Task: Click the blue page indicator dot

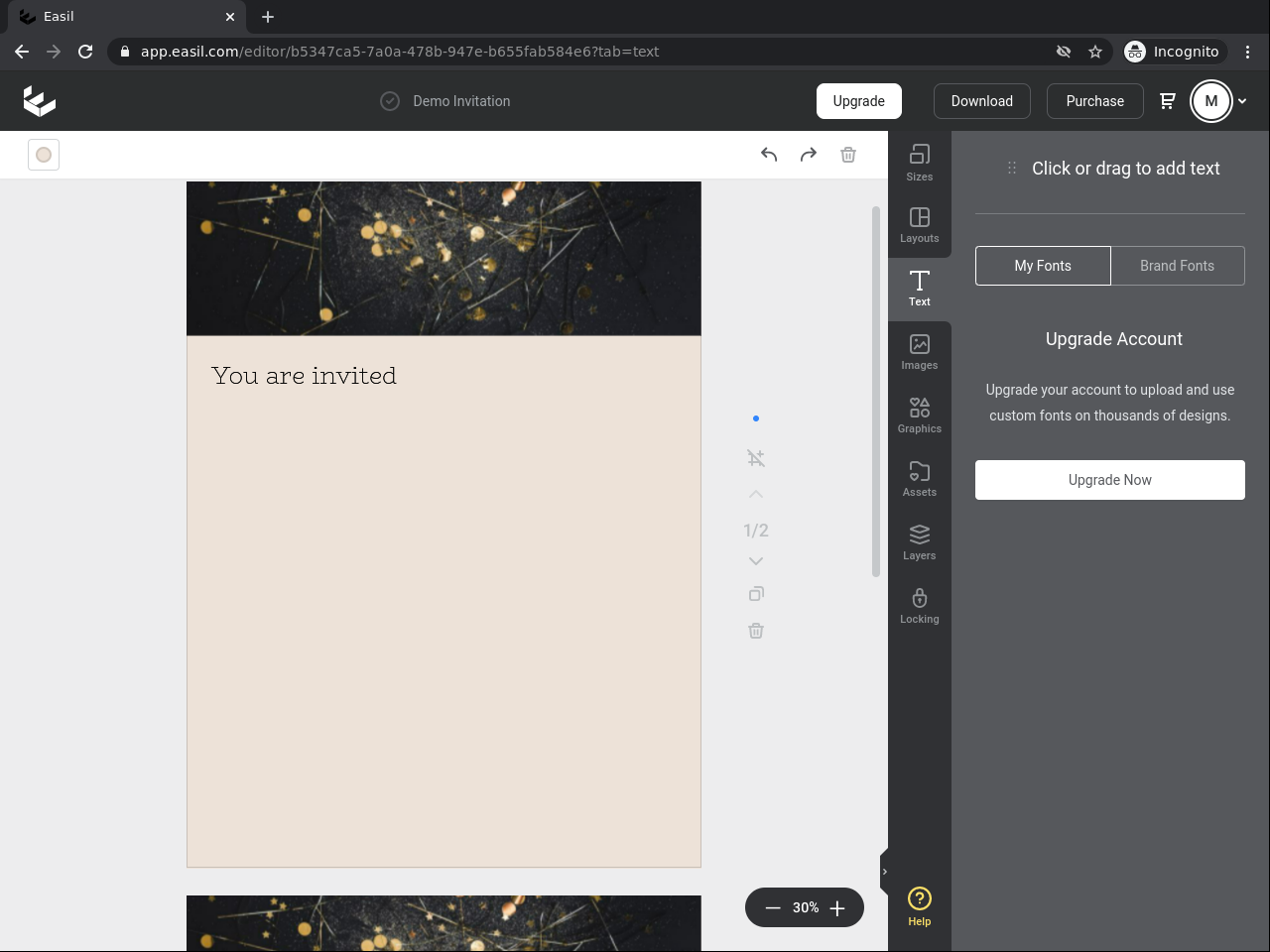Action: click(x=756, y=418)
